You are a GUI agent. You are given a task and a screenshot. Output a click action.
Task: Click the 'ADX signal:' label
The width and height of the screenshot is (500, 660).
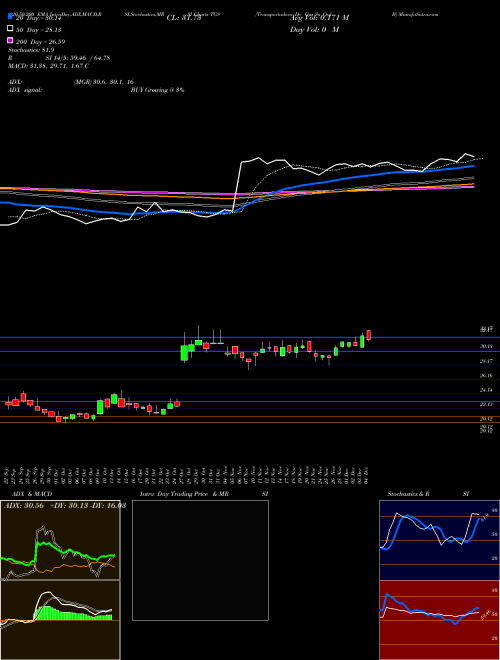25,90
